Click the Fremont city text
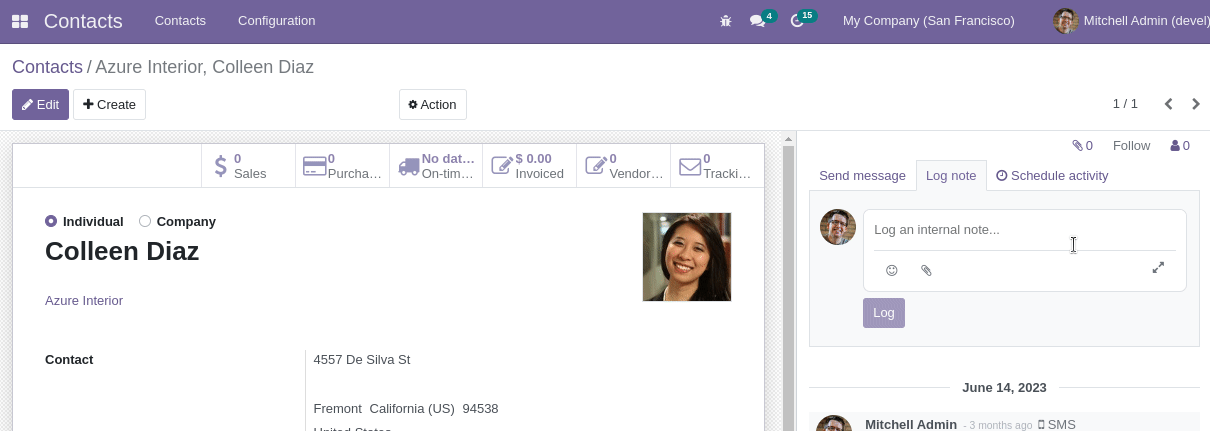The image size is (1210, 431). [x=337, y=408]
